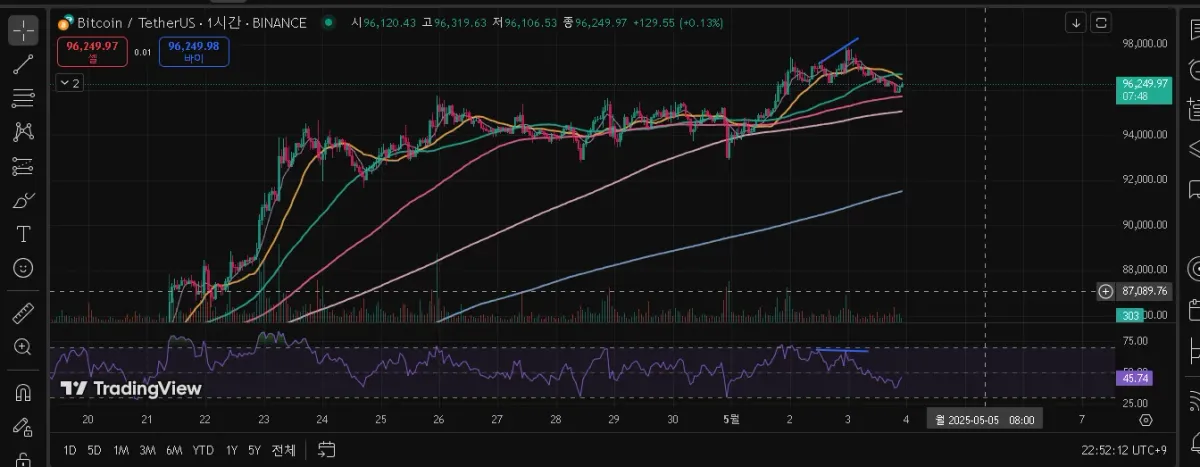Select the crosshair cursor tool
Screen dimensions: 1200x467
[x=23, y=30]
